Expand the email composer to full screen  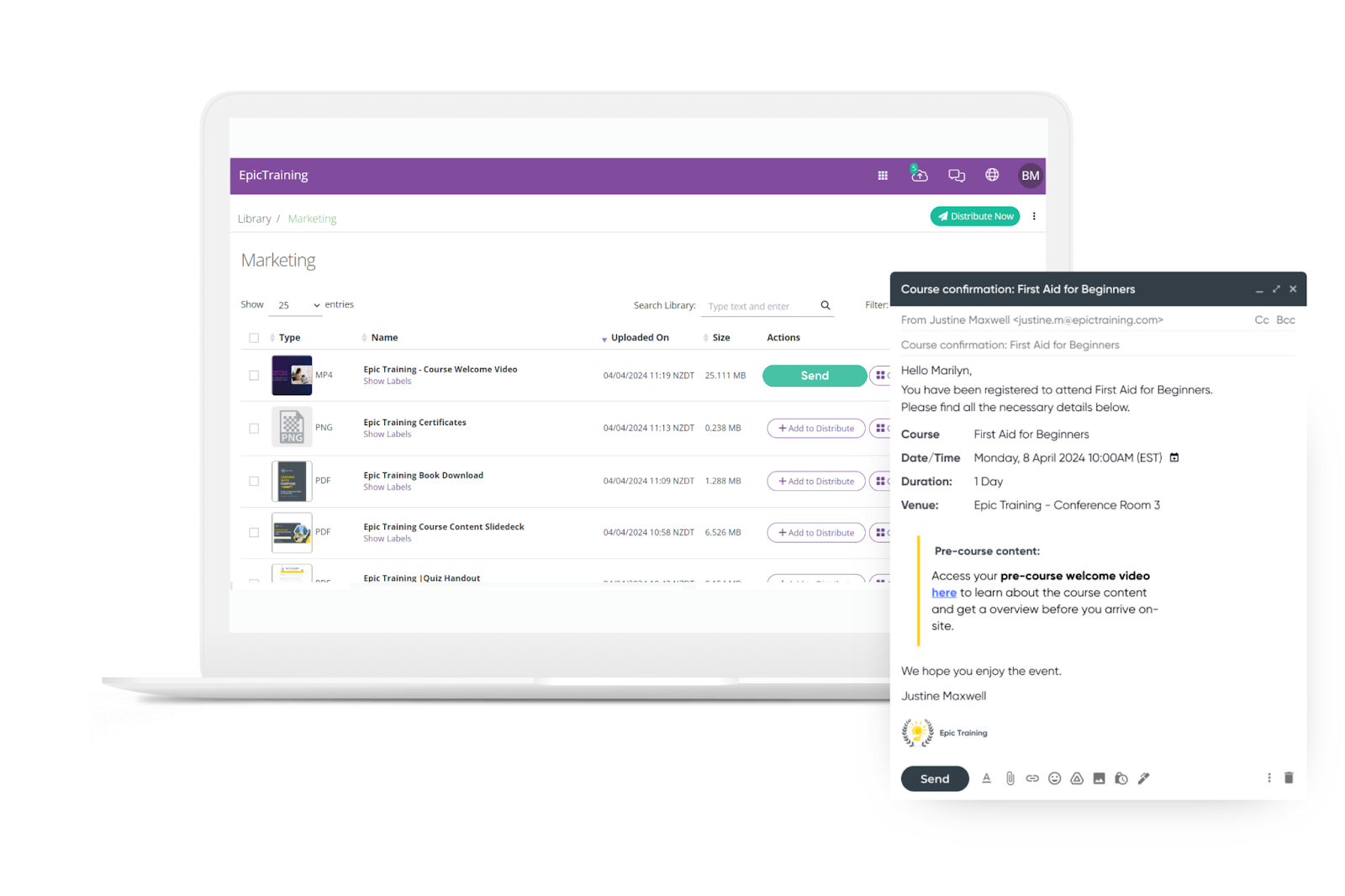(1276, 289)
